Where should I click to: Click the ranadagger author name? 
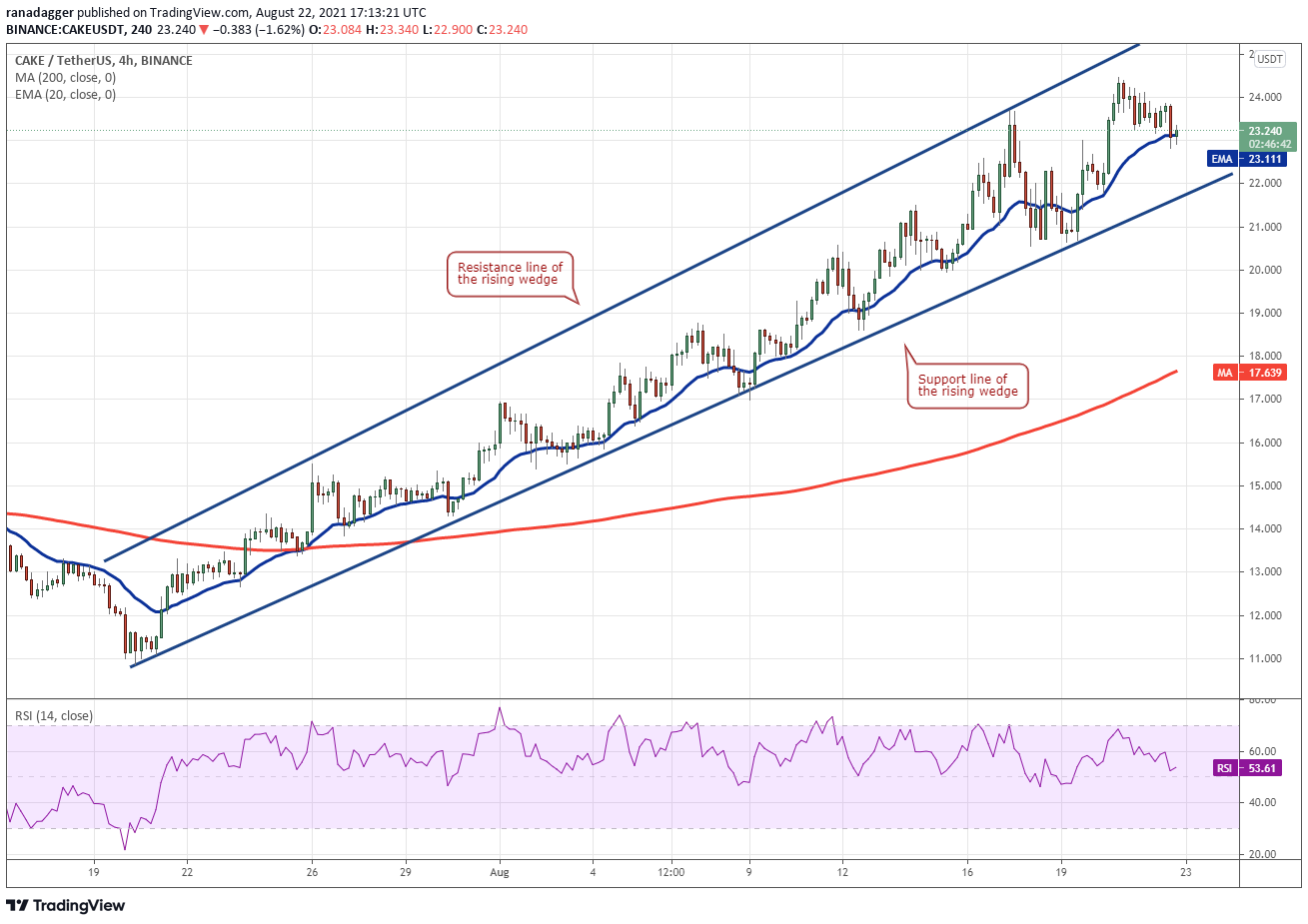39,13
